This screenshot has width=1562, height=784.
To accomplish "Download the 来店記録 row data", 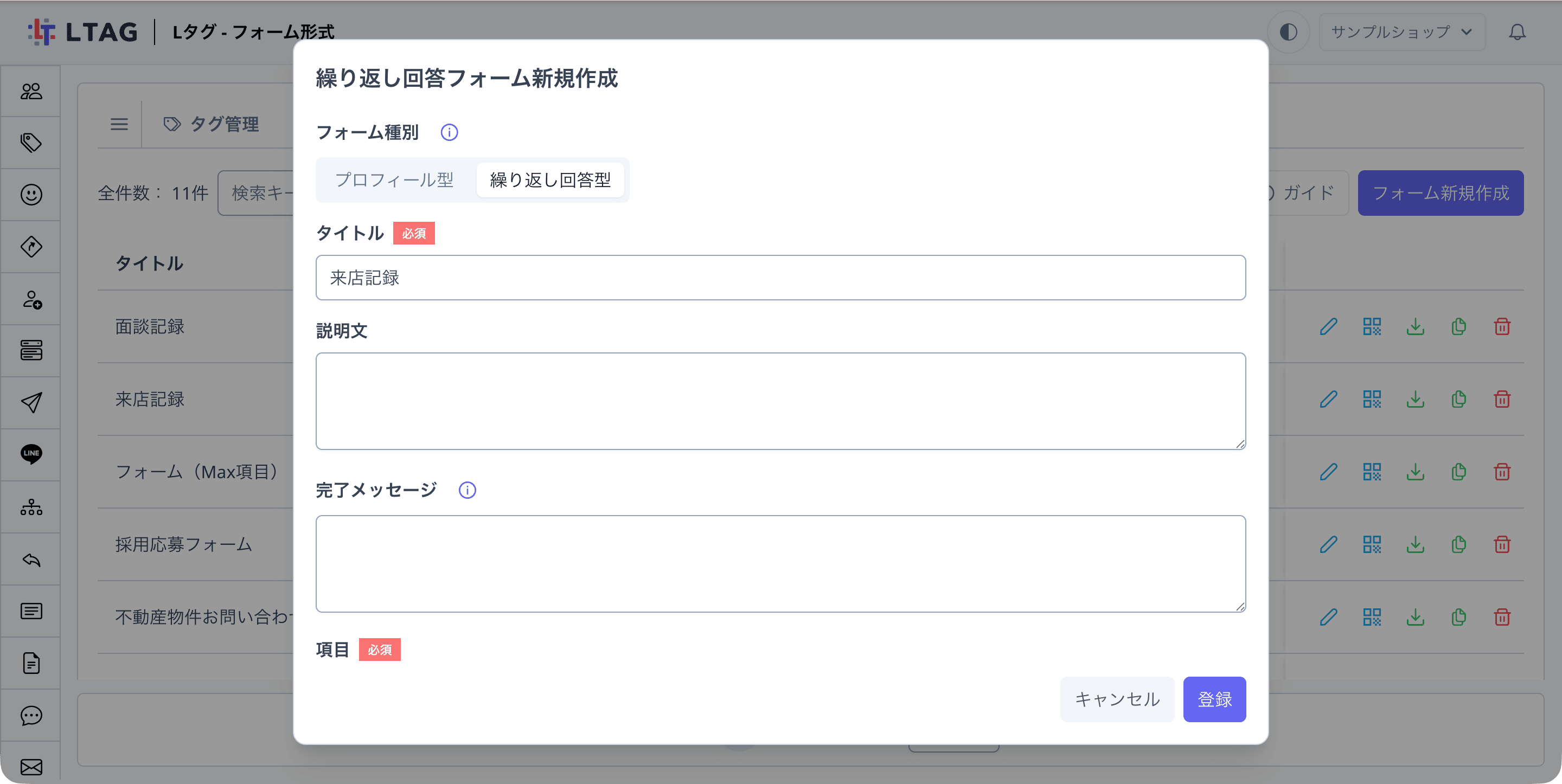I will pyautogui.click(x=1415, y=400).
